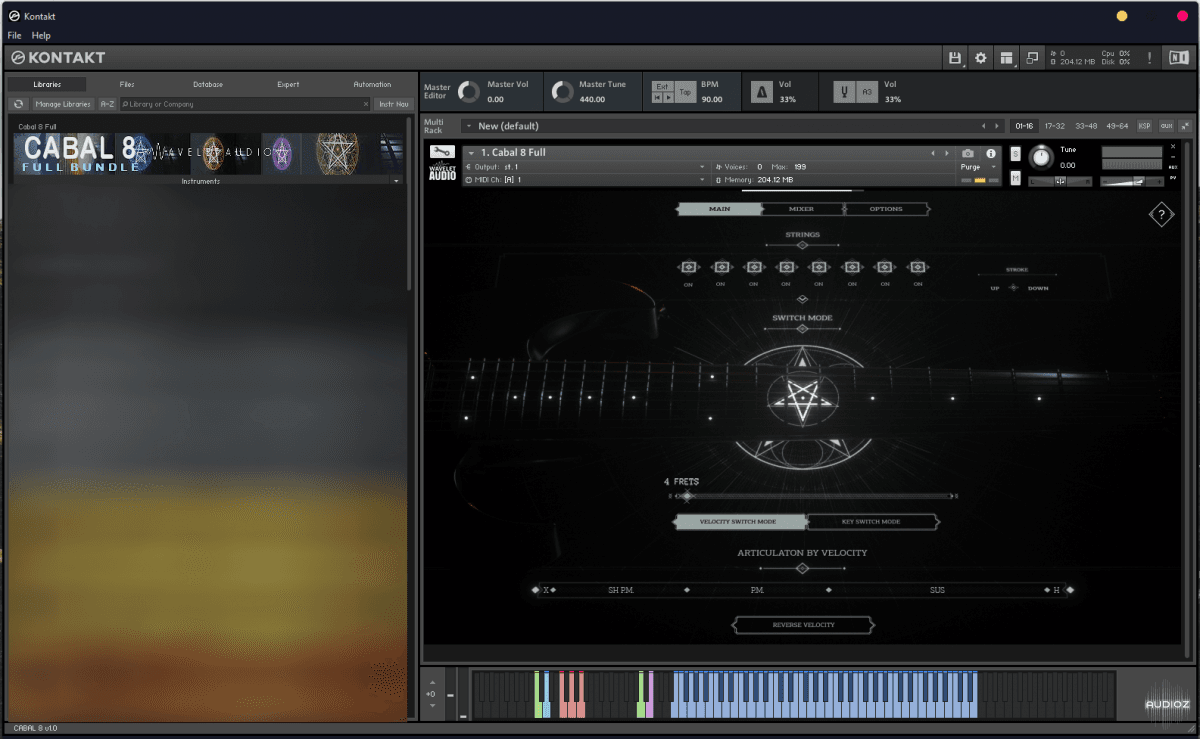Toggle the Ext sync button
1200x739 pixels.
click(x=662, y=87)
